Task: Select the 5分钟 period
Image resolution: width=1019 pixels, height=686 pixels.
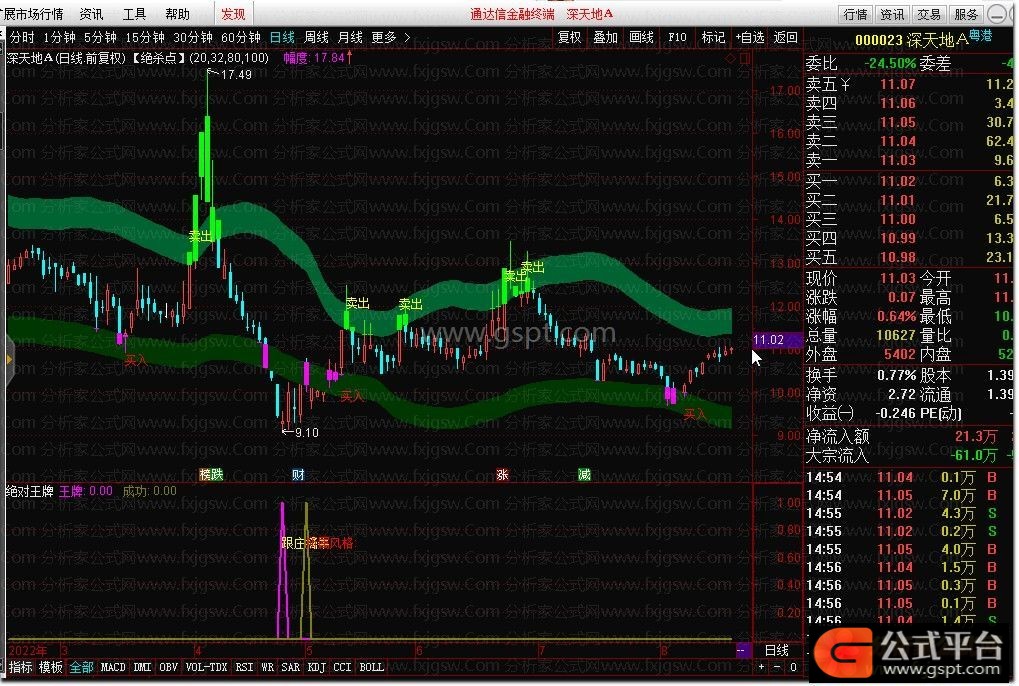Action: pyautogui.click(x=100, y=38)
